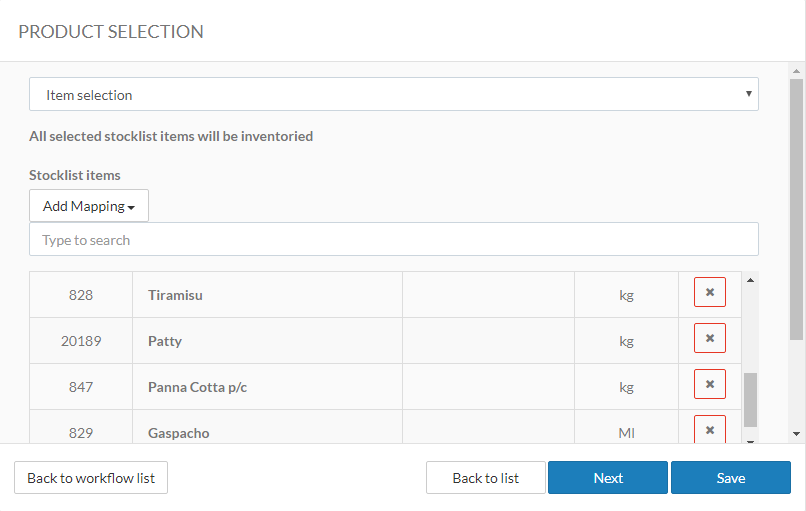Viewport: 806px width, 511px height.
Task: Remove the Tiramisu item from stocklist
Action: click(x=710, y=293)
